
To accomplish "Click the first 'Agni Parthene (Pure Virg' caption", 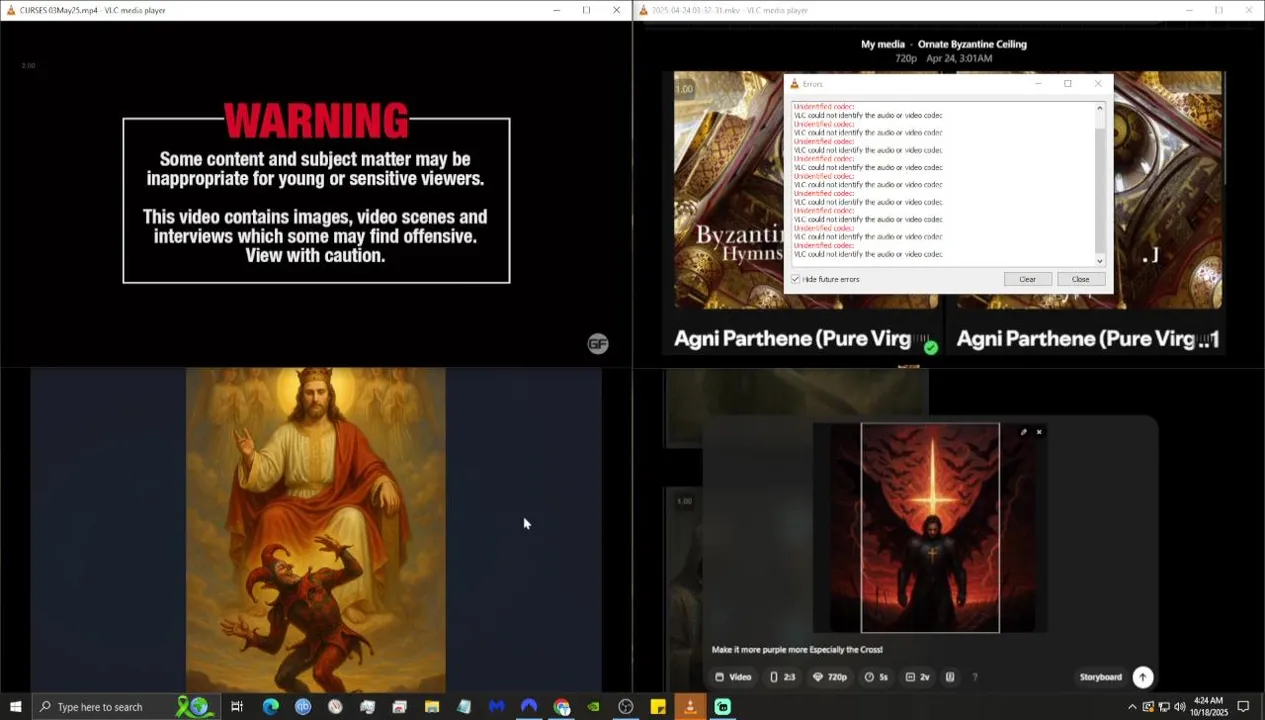I will 792,339.
